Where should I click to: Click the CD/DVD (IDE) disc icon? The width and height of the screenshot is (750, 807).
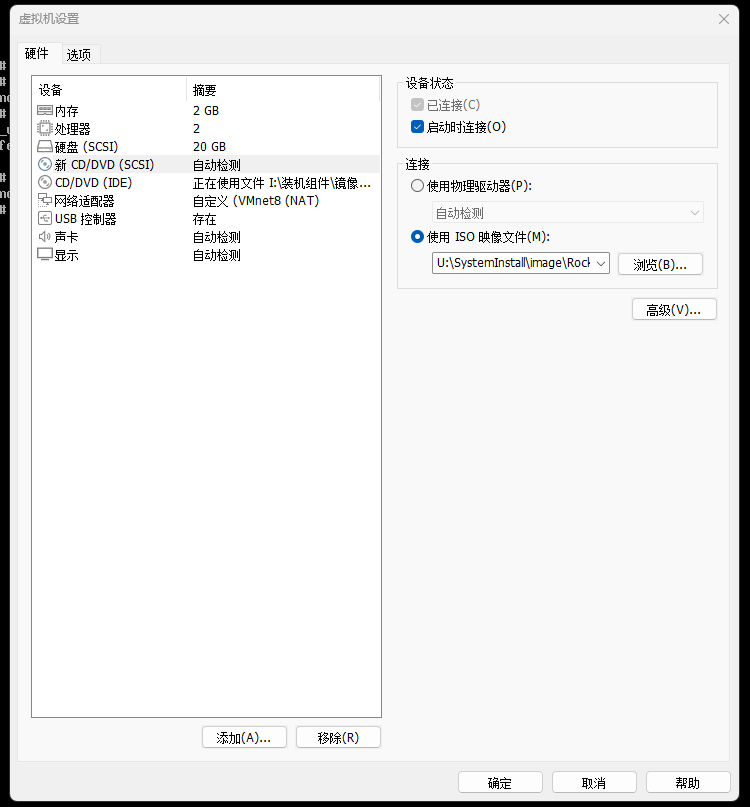pyautogui.click(x=45, y=182)
